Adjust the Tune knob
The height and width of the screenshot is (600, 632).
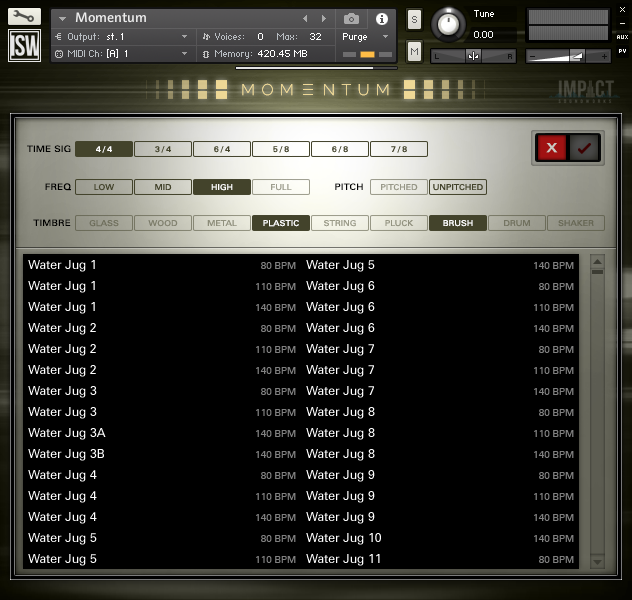pyautogui.click(x=448, y=25)
